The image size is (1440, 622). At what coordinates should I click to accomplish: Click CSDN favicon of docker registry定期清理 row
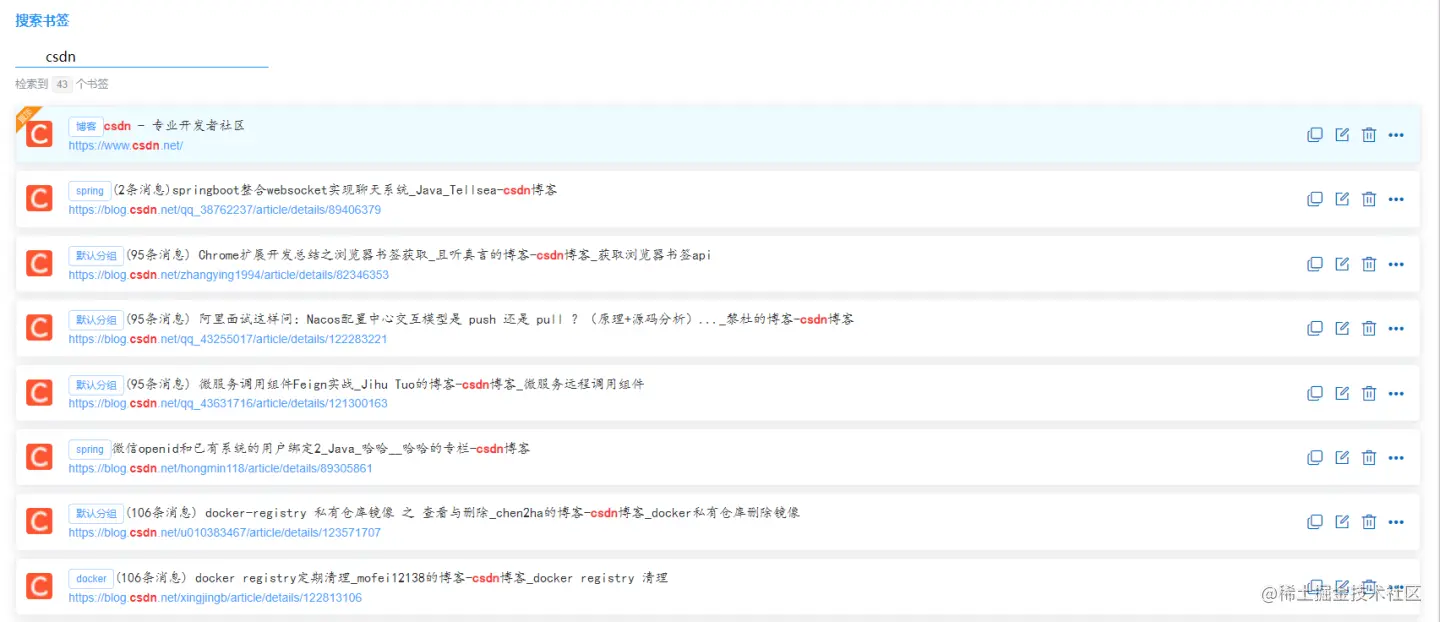(x=39, y=586)
